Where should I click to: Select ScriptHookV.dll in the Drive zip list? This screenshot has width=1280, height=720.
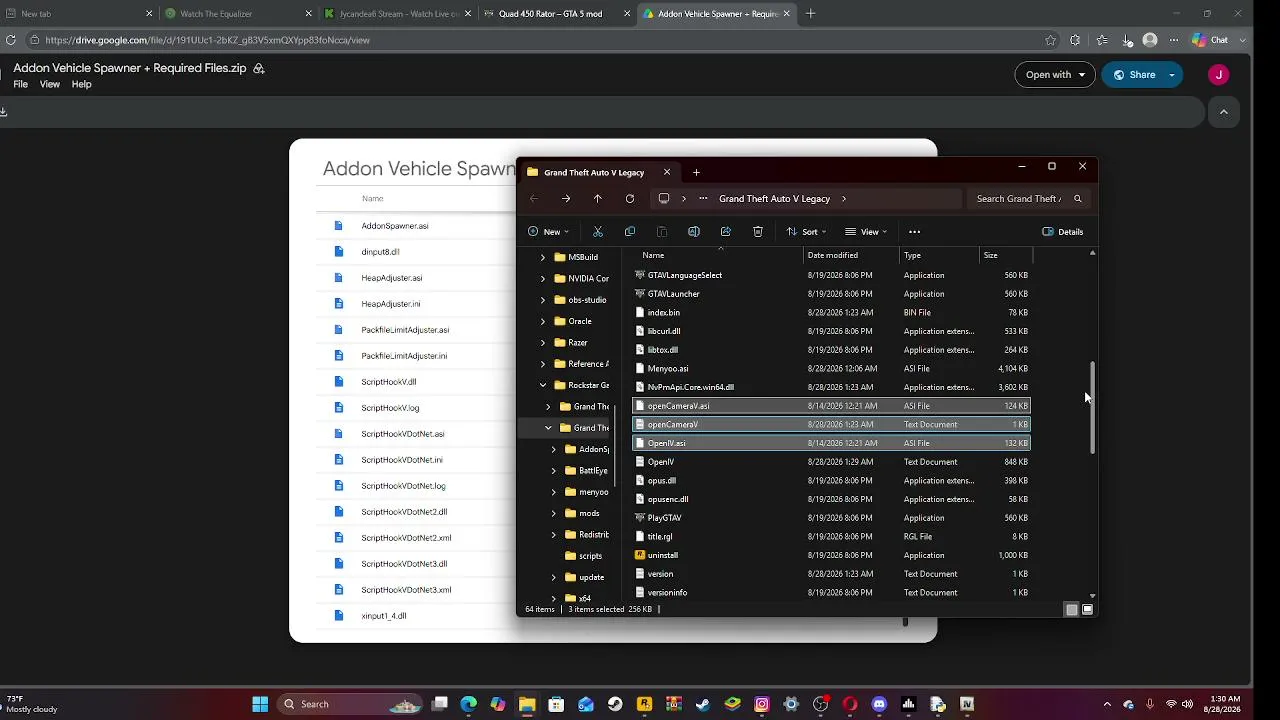click(389, 382)
